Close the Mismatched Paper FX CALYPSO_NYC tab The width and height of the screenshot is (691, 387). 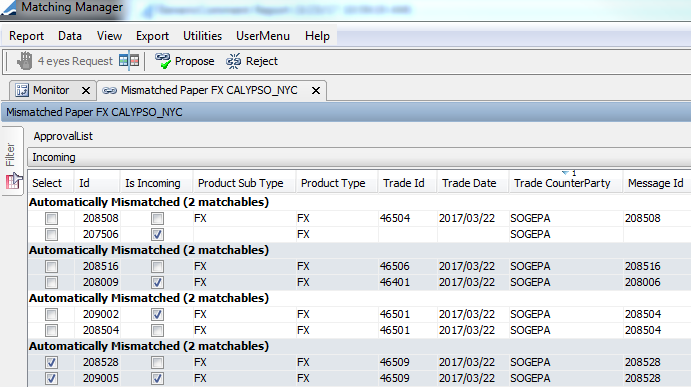tap(316, 90)
